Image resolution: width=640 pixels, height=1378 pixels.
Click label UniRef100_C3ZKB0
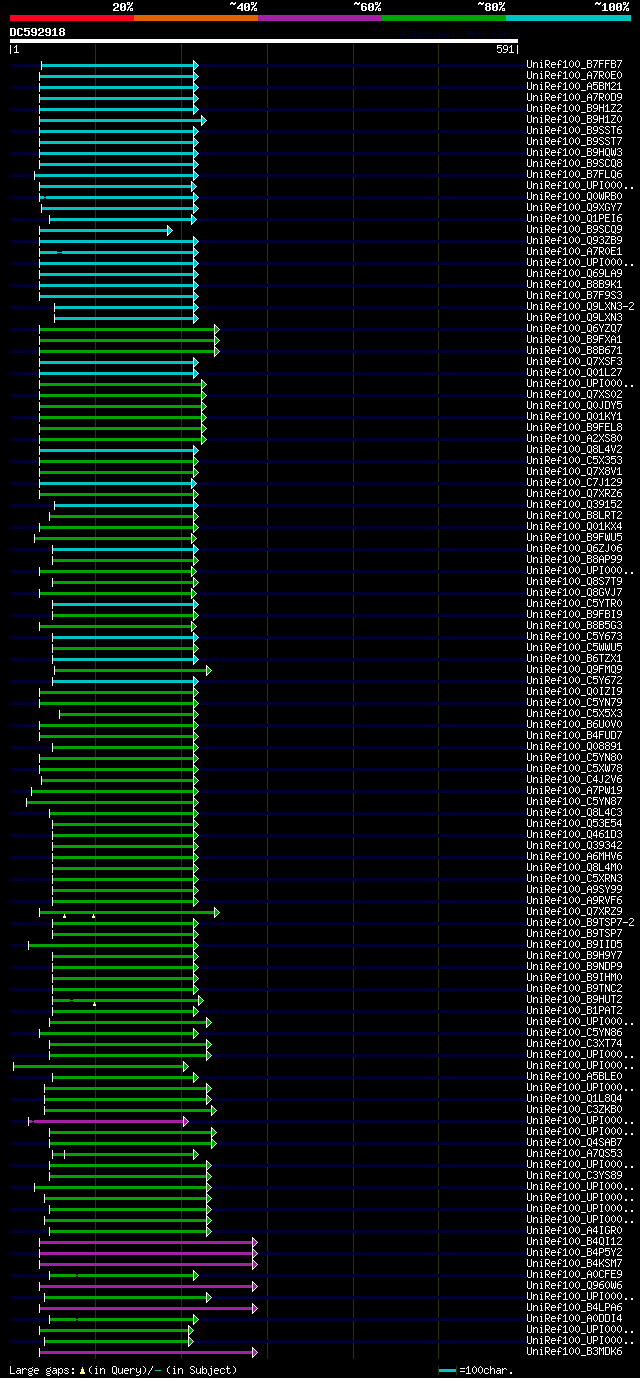(x=574, y=1109)
